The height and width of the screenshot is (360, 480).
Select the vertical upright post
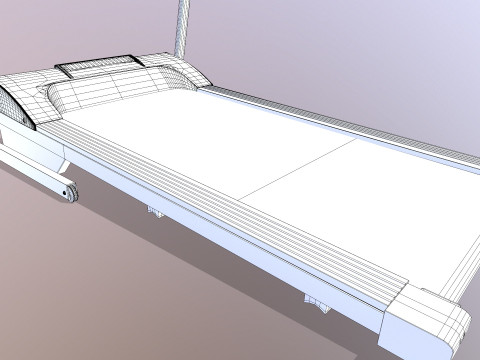tap(182, 30)
